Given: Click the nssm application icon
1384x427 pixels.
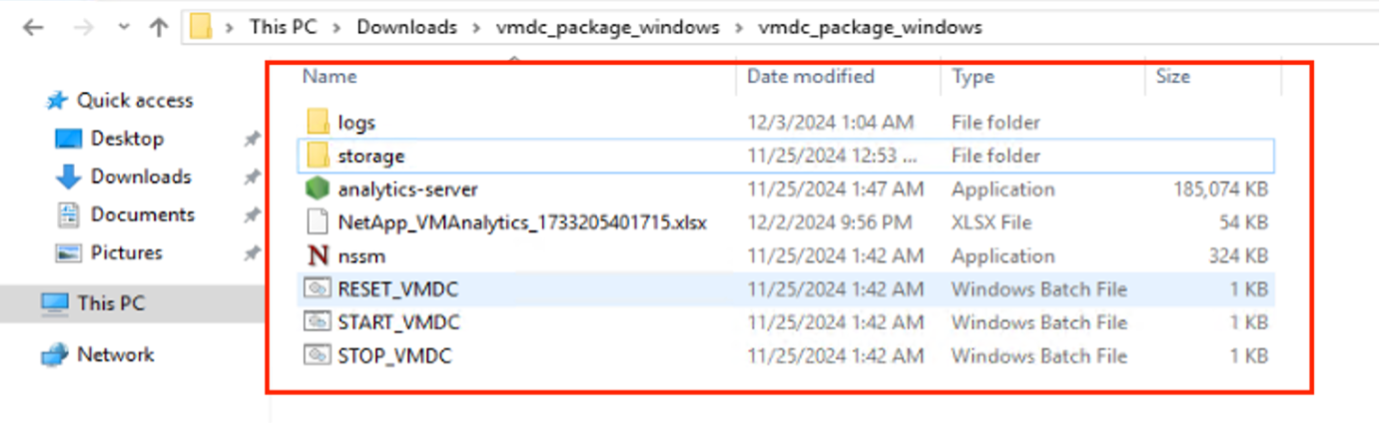Looking at the screenshot, I should click(x=318, y=256).
